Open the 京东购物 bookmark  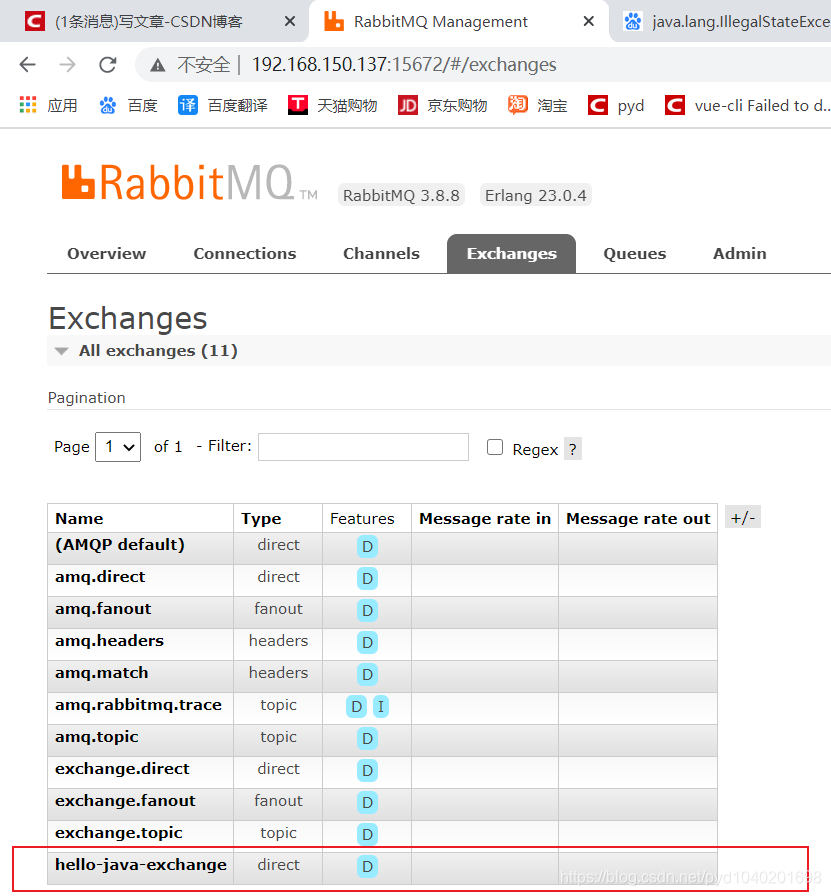click(442, 106)
